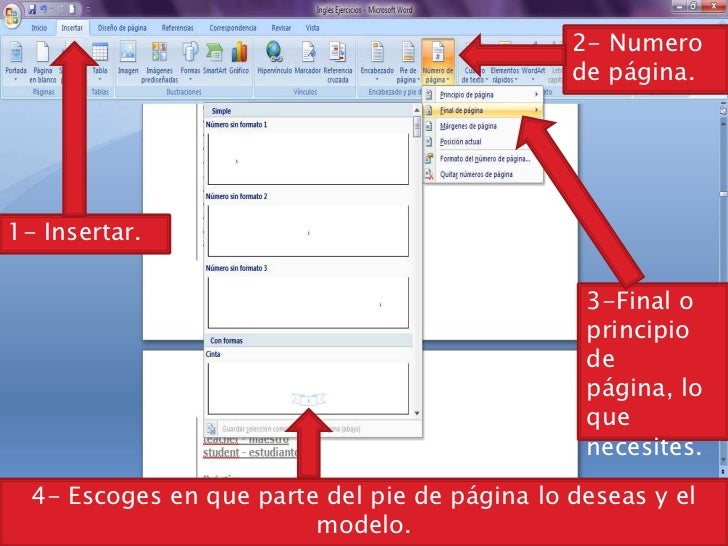This screenshot has height=546, width=728.
Task: Open the Diseño de página tab
Action: point(122,28)
